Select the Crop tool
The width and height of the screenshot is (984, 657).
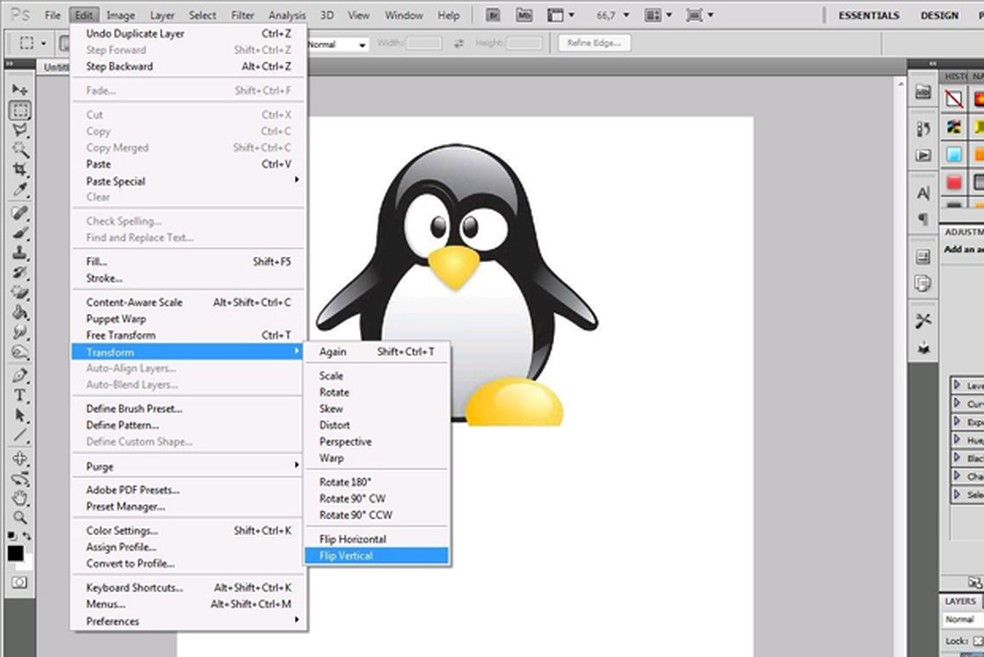[x=19, y=171]
